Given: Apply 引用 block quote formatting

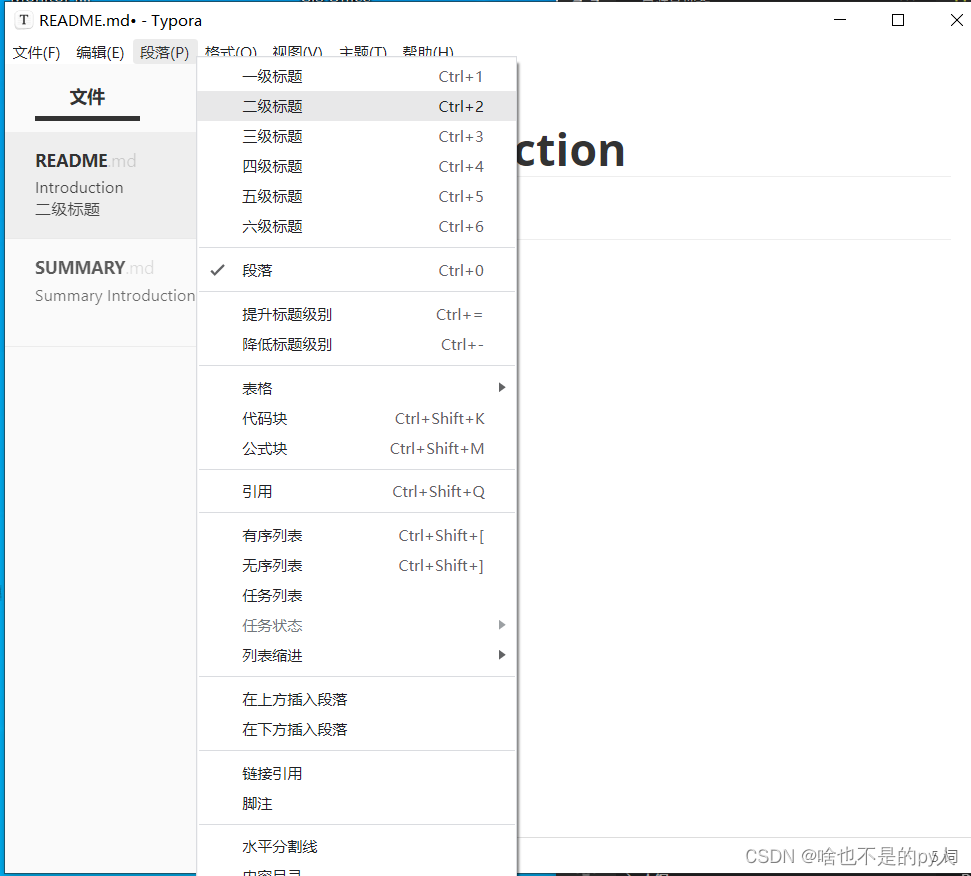Looking at the screenshot, I should click(257, 490).
